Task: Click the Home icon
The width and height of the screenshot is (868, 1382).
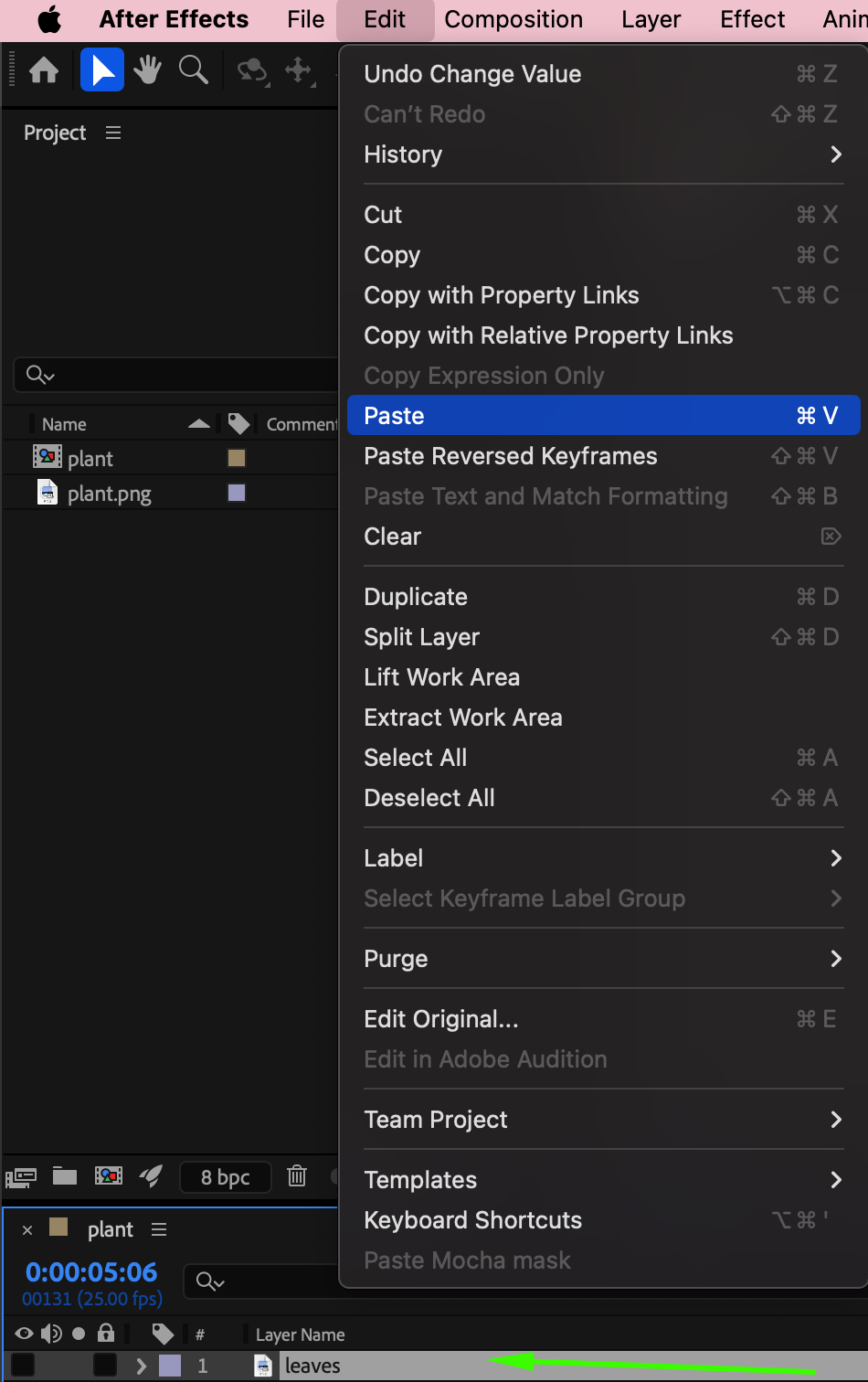Action: point(44,70)
